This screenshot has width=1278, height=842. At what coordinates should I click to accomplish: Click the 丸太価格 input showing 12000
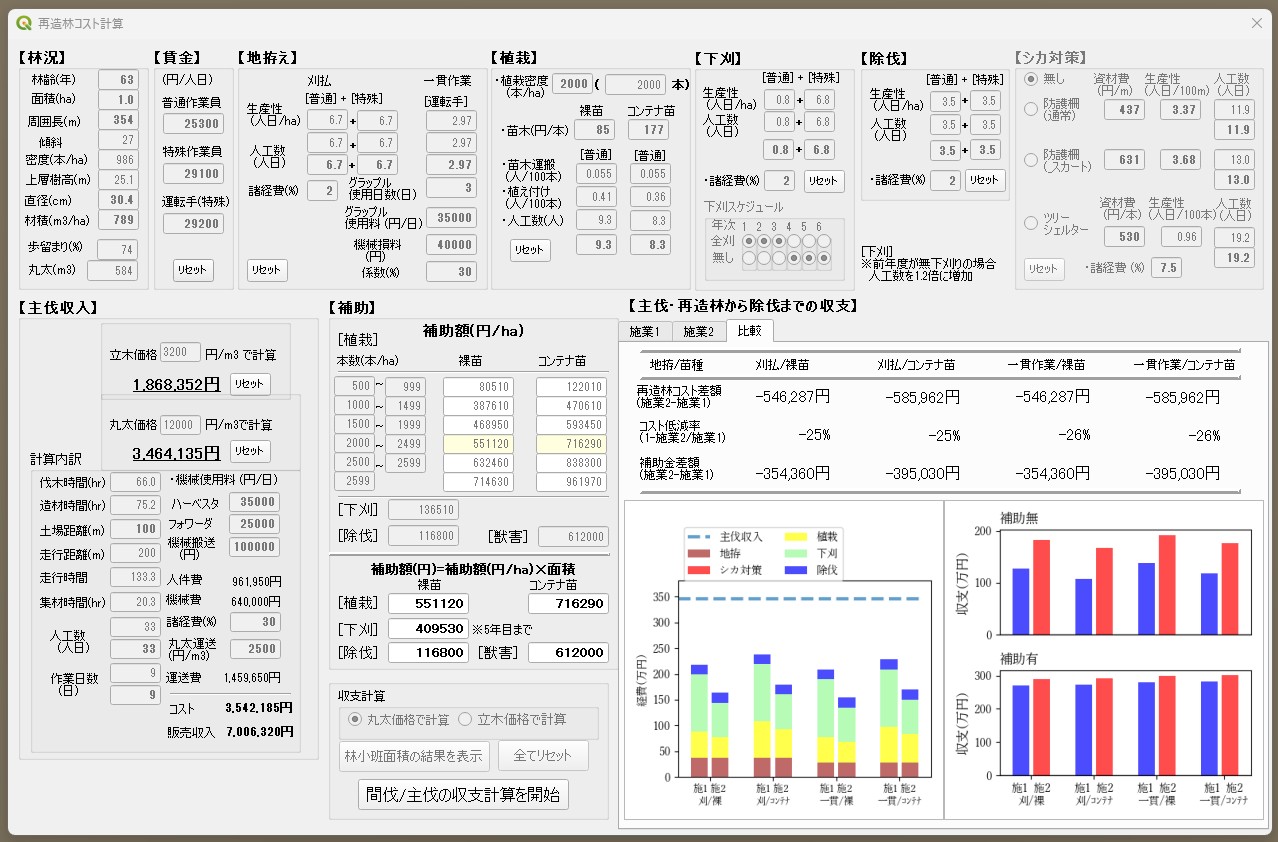pos(181,424)
